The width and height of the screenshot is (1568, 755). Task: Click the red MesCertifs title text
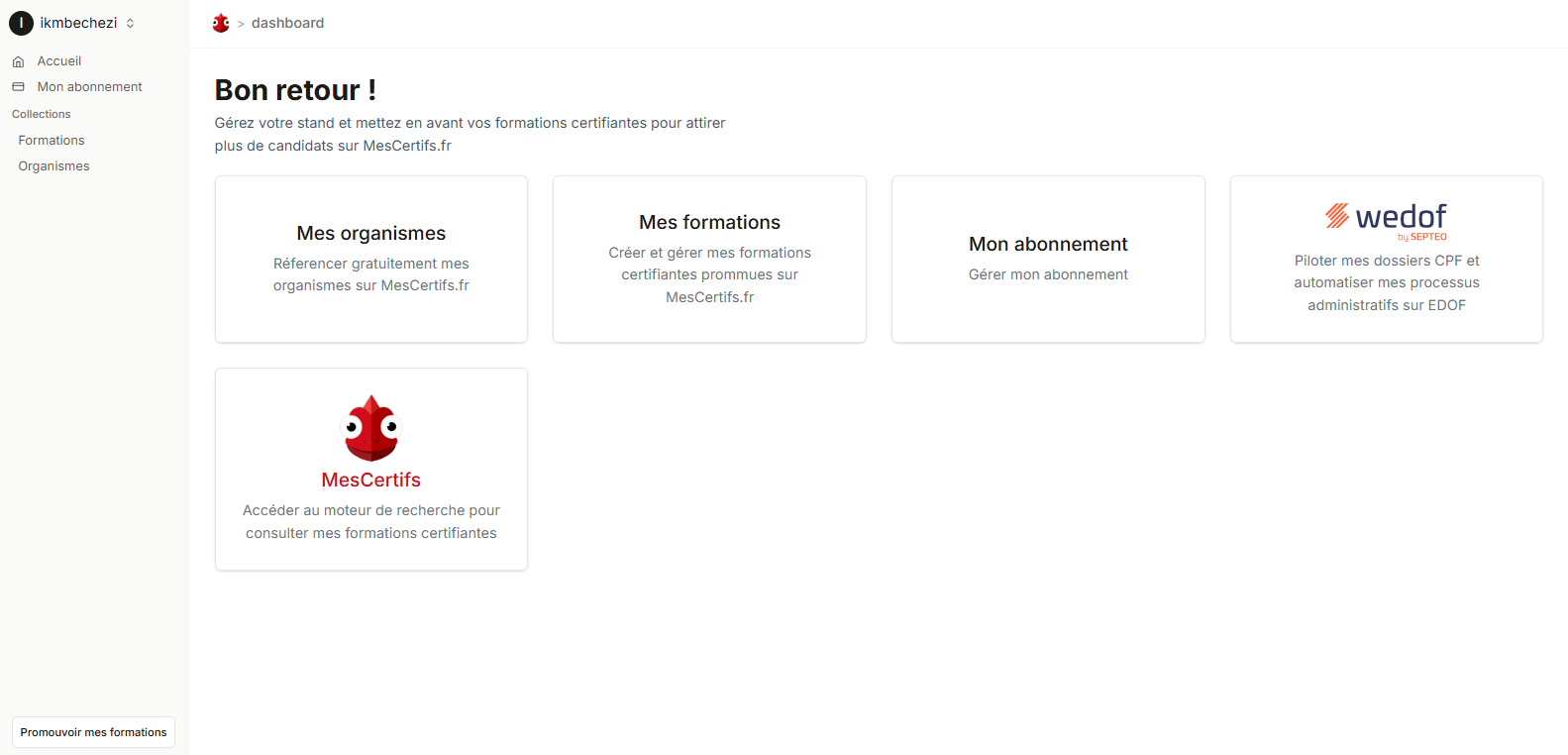371,480
